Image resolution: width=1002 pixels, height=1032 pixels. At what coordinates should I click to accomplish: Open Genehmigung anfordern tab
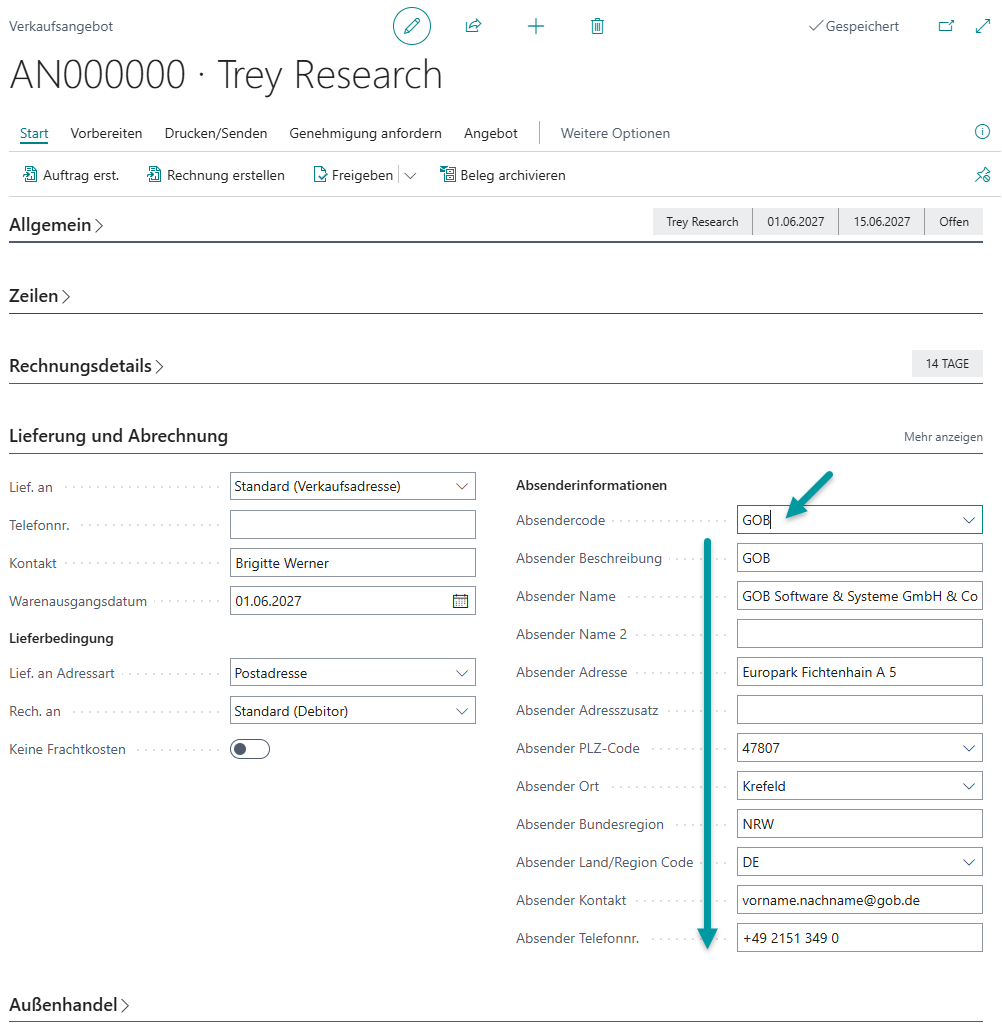coord(365,133)
